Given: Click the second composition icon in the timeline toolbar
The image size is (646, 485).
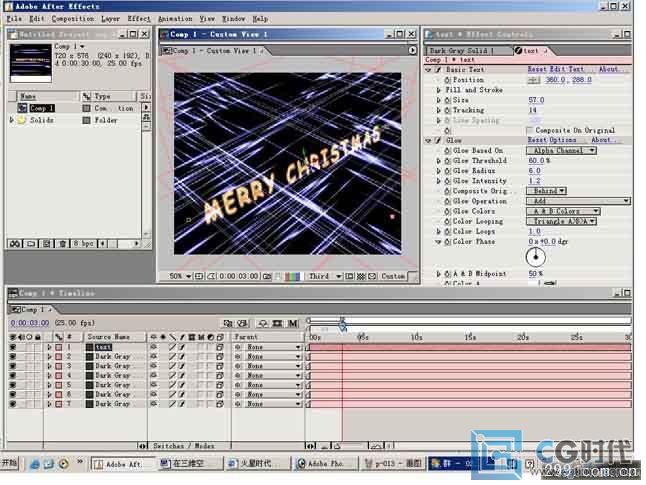Looking at the screenshot, I should (243, 323).
